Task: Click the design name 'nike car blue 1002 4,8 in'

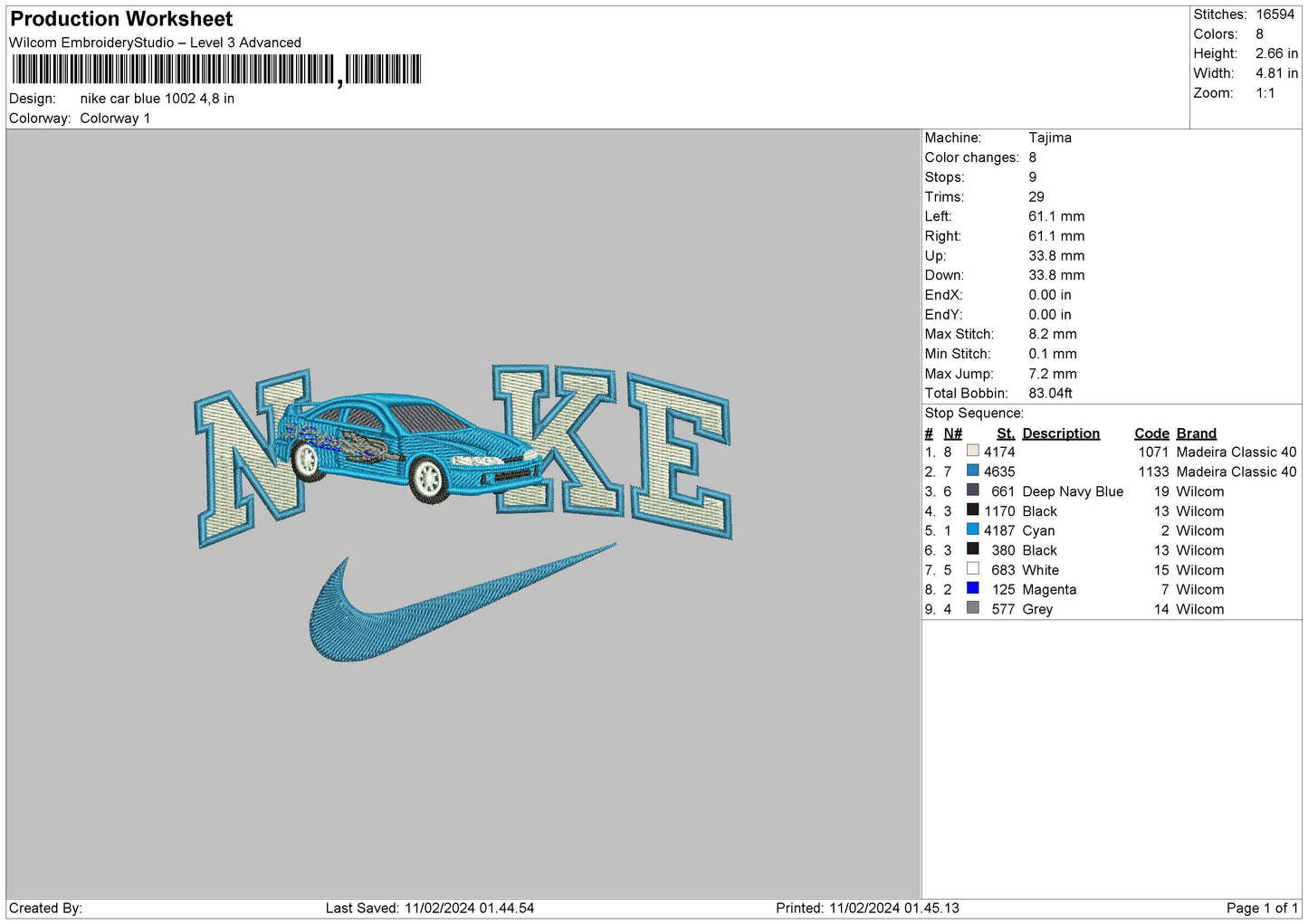Action: pyautogui.click(x=158, y=99)
